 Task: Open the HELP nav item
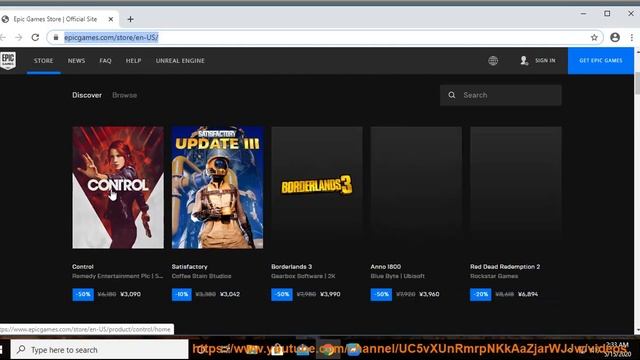pyautogui.click(x=133, y=61)
